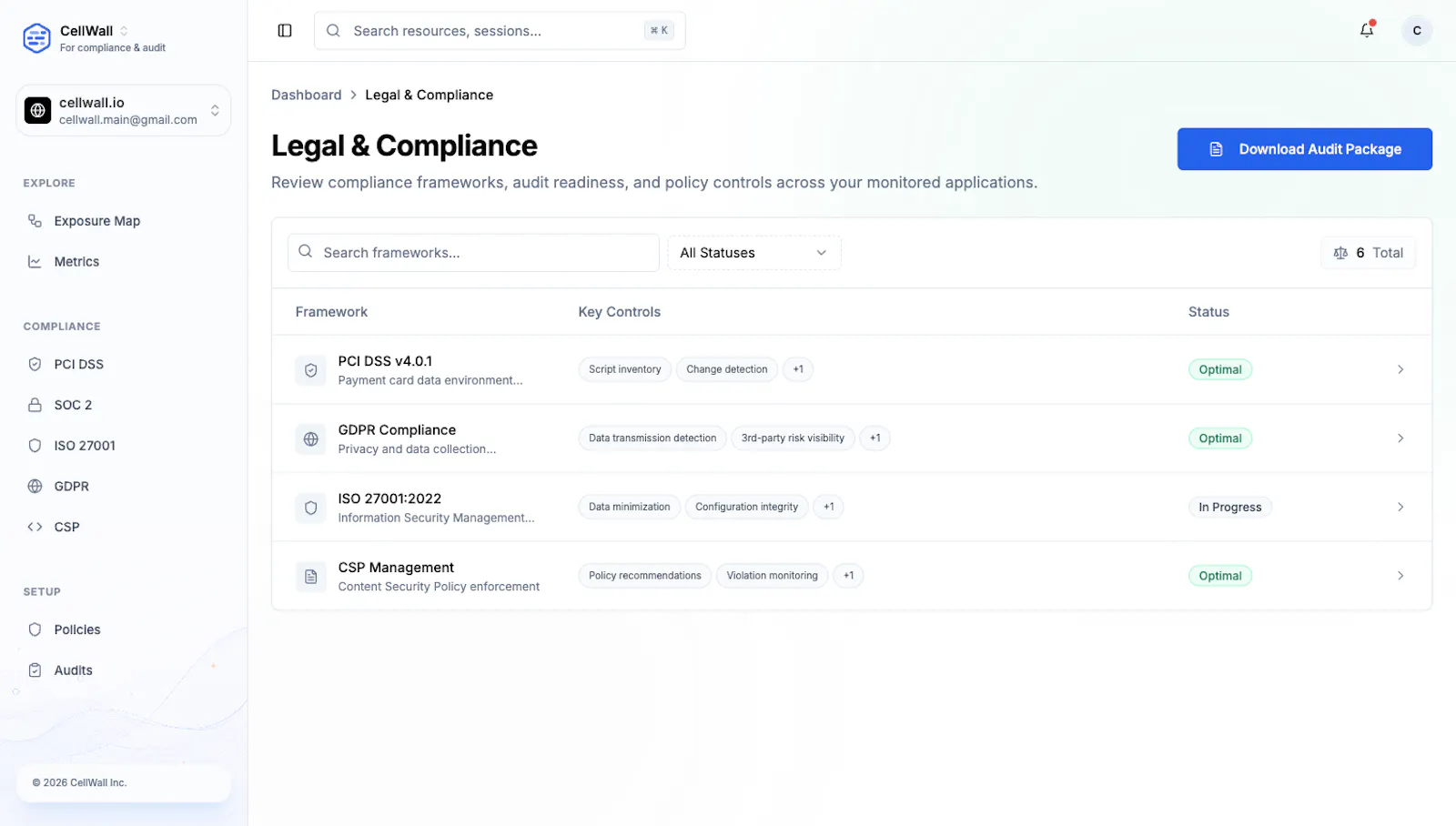Click the magnifier icon in Search frameworks
The image size is (1456, 826).
click(x=306, y=252)
